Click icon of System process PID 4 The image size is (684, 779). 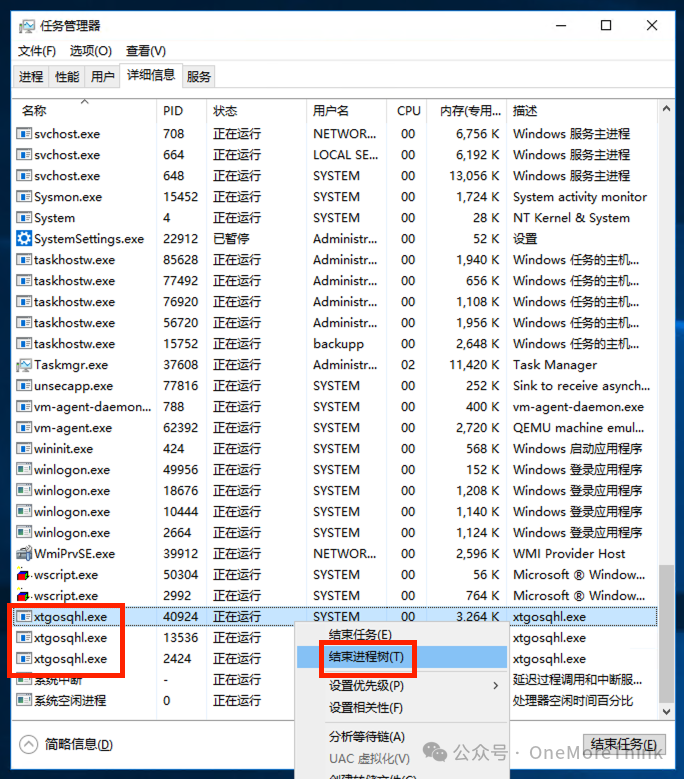coord(23,218)
